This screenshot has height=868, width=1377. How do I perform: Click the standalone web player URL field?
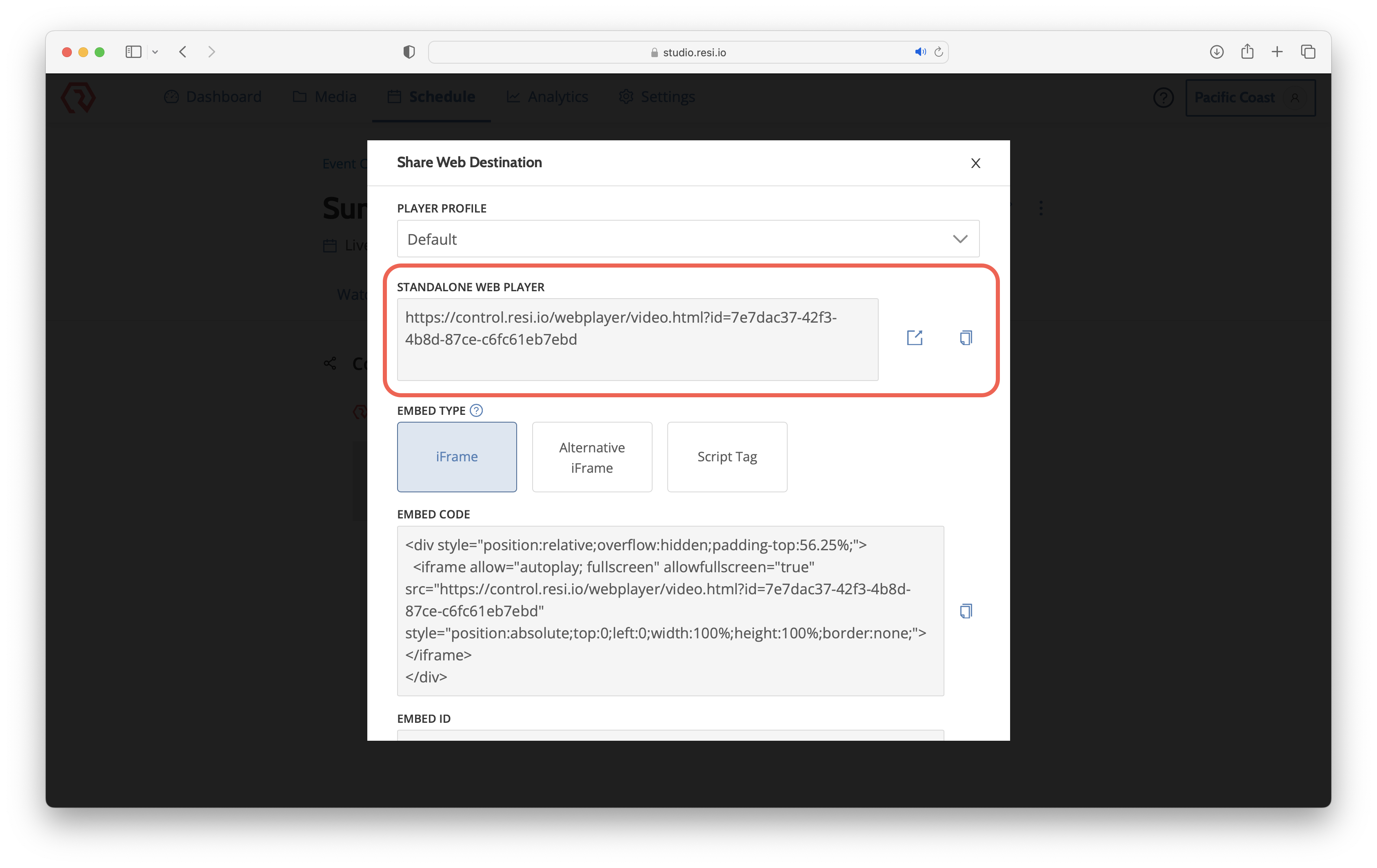[637, 339]
